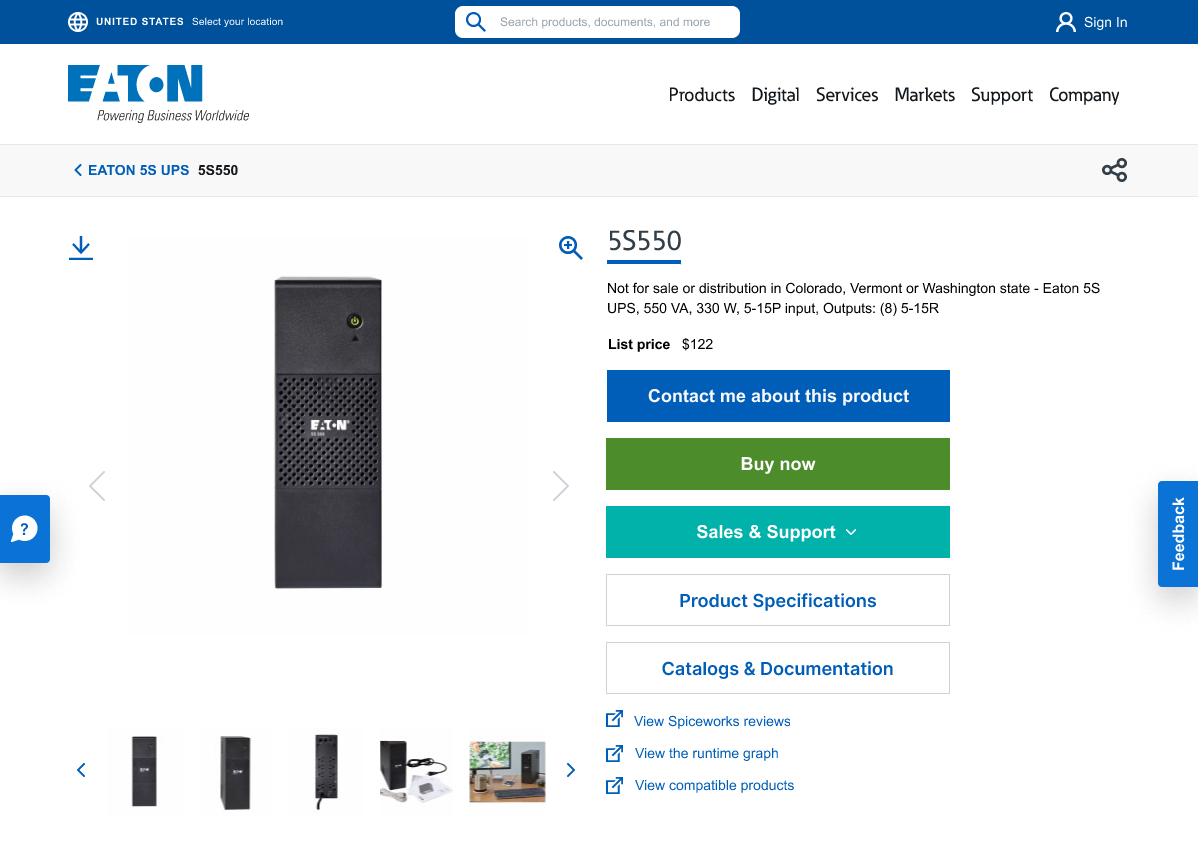Click the Eaton logo
The height and width of the screenshot is (852, 1198).
[134, 84]
